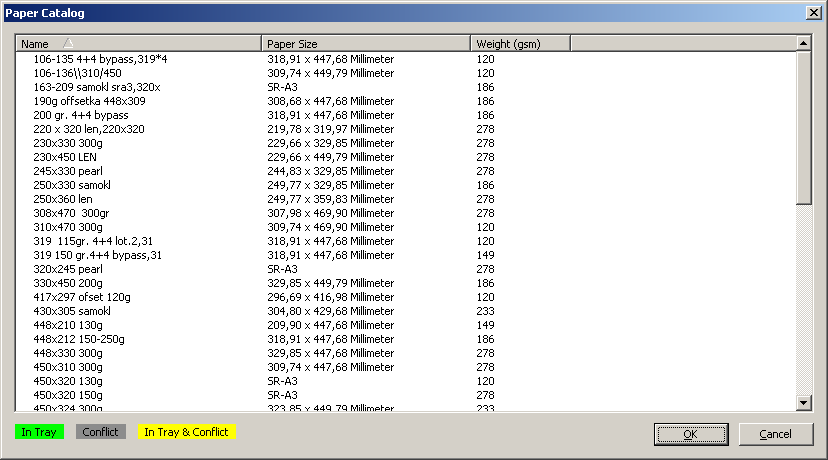The image size is (828, 460).
Task: Click the Cancel button
Action: [x=775, y=434]
